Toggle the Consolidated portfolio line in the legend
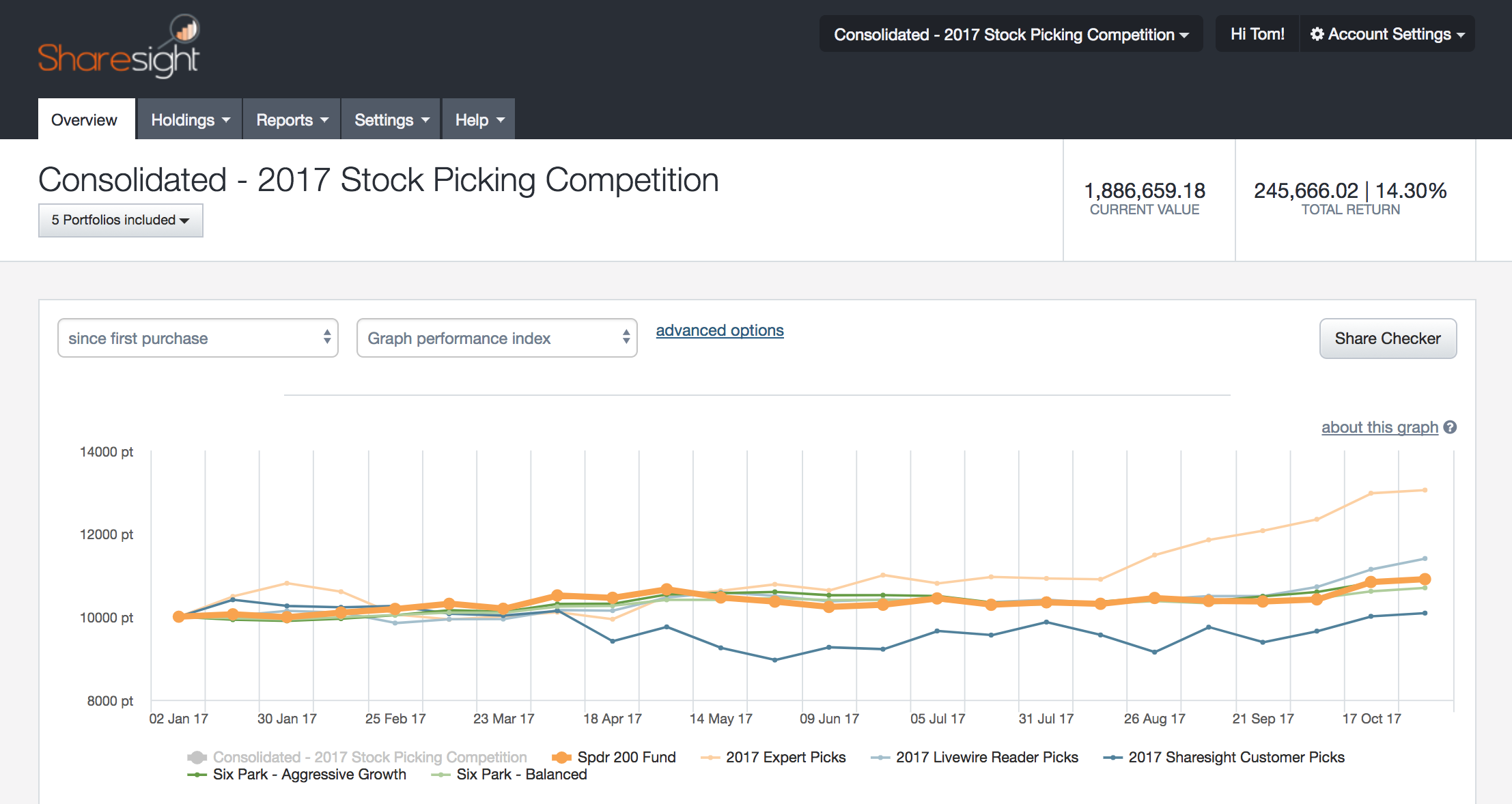The height and width of the screenshot is (804, 1512). click(197, 757)
